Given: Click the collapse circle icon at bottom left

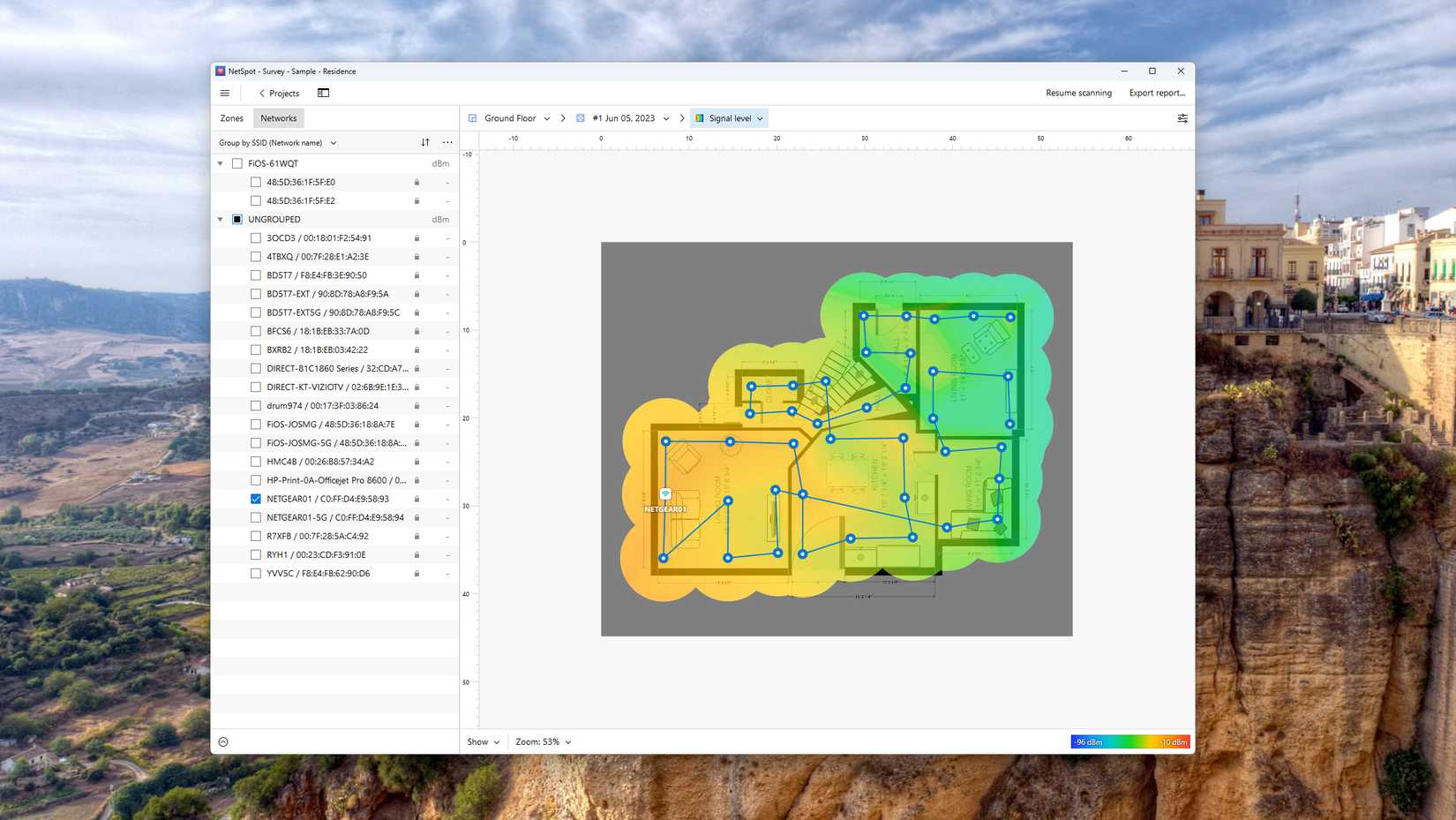Looking at the screenshot, I should coord(223,742).
